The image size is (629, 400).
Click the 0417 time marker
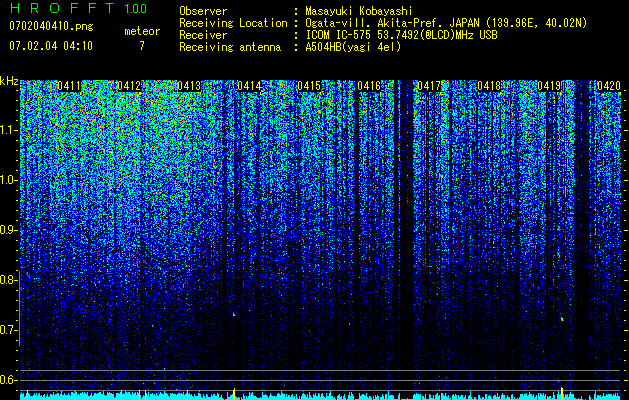tap(429, 86)
